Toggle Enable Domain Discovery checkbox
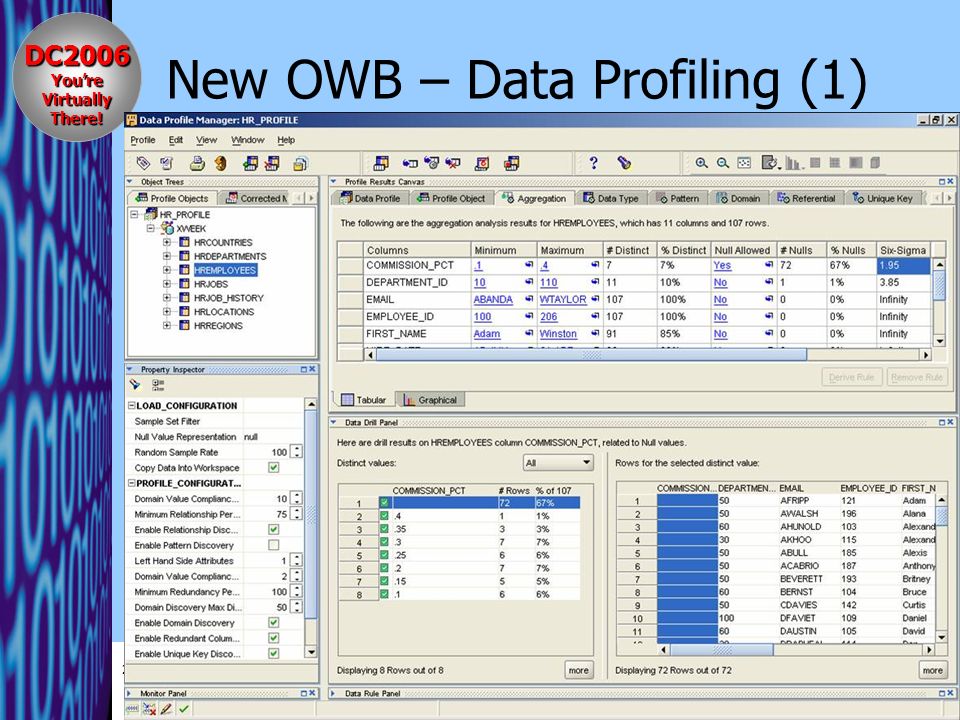Viewport: 960px width, 720px height. click(x=274, y=623)
